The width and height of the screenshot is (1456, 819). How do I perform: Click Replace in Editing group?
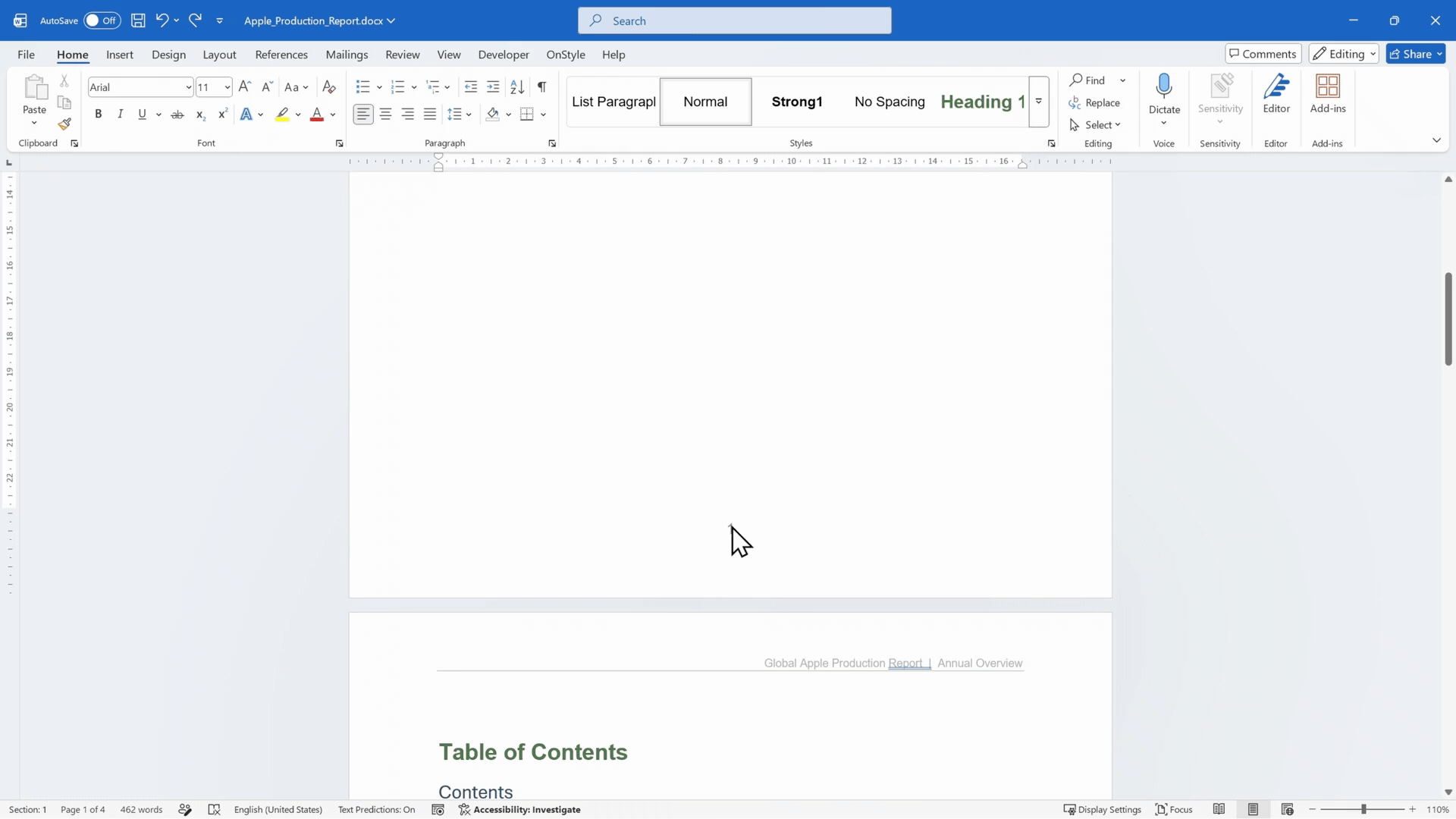[x=1094, y=102]
